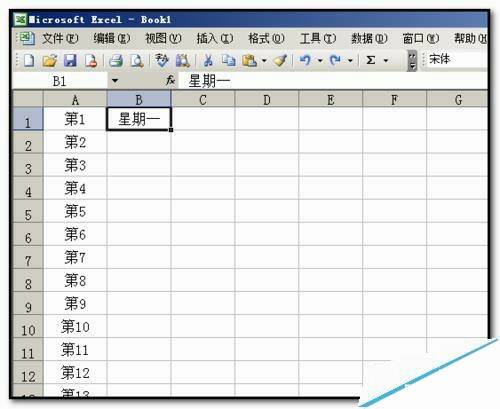Open the Paste options dropdown arrow

pos(264,61)
